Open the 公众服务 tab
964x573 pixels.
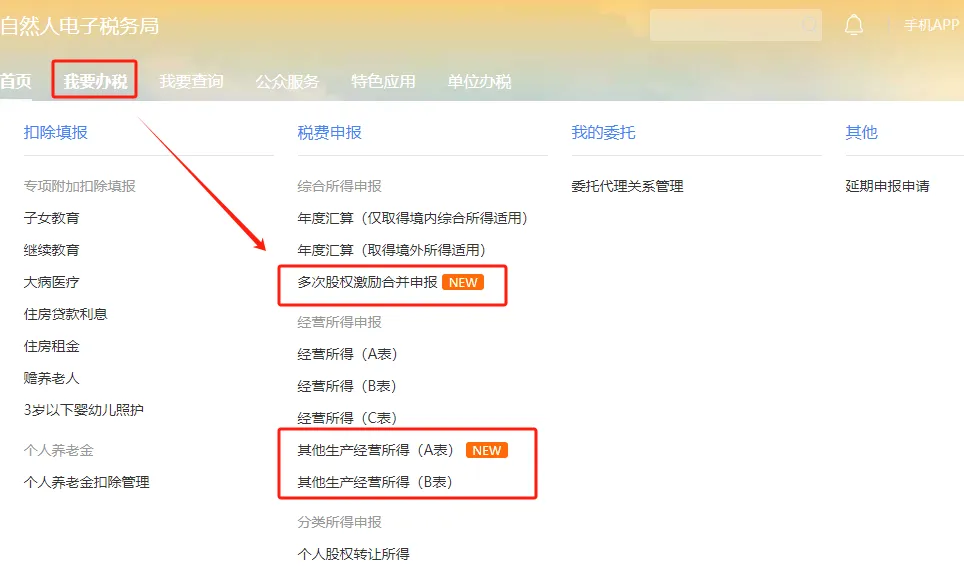pos(287,81)
